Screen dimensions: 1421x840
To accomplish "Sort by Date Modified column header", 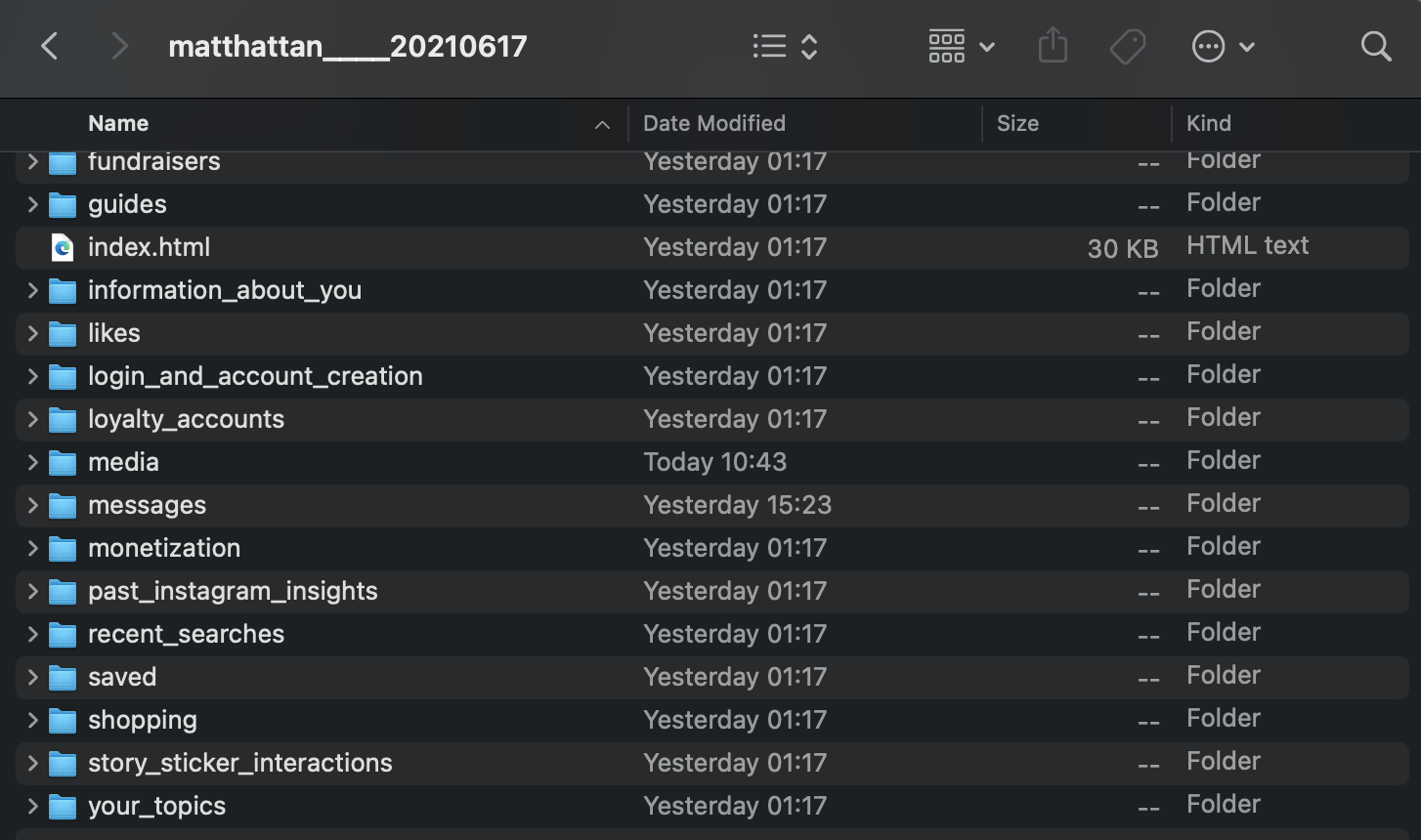I will click(713, 123).
